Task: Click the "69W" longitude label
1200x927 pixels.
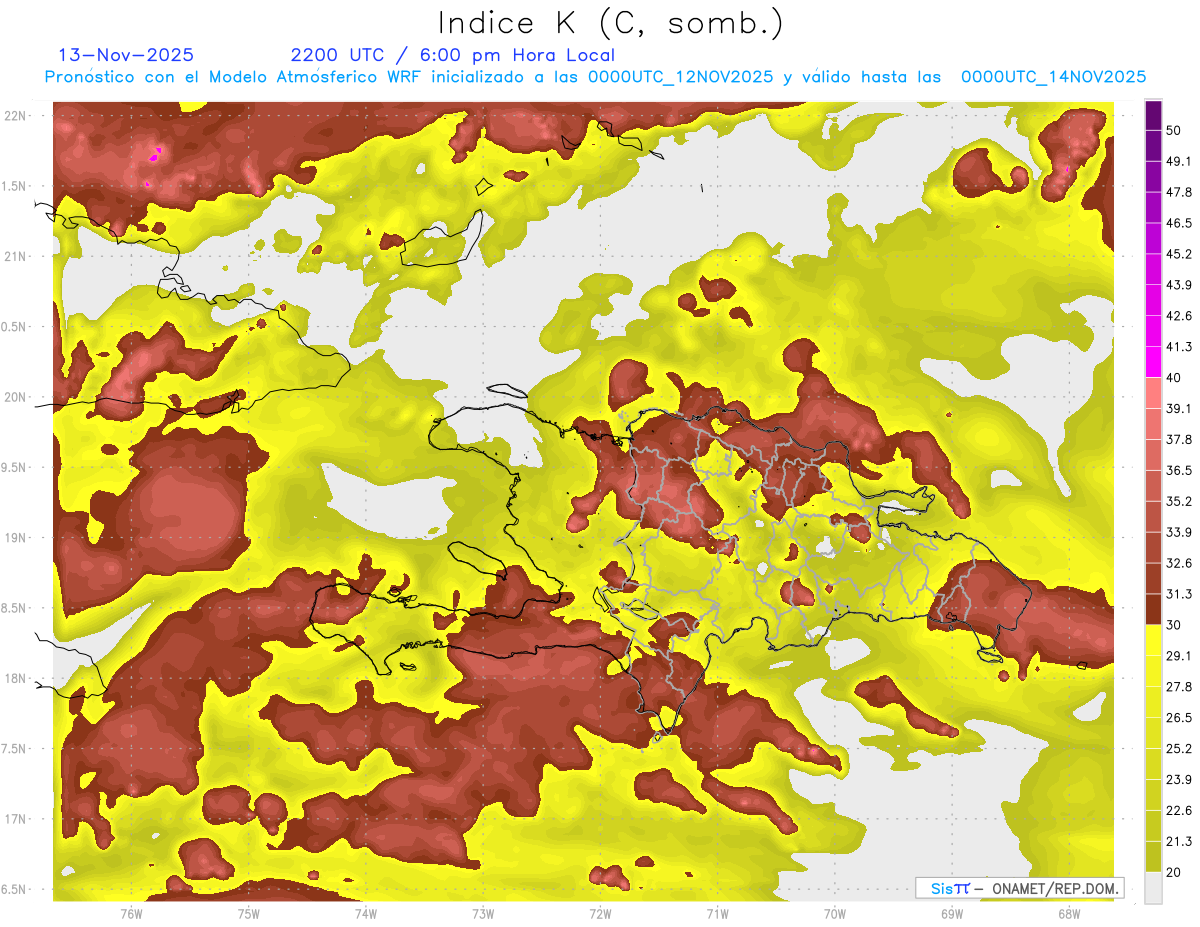Action: pos(952,913)
